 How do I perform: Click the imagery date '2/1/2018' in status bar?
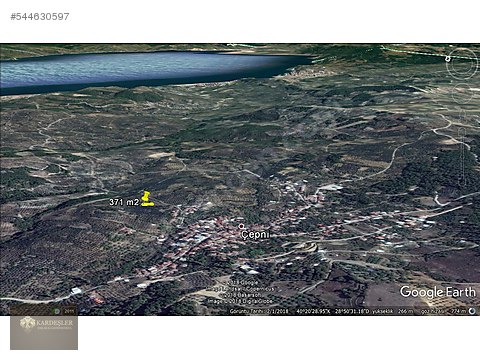[277, 311]
